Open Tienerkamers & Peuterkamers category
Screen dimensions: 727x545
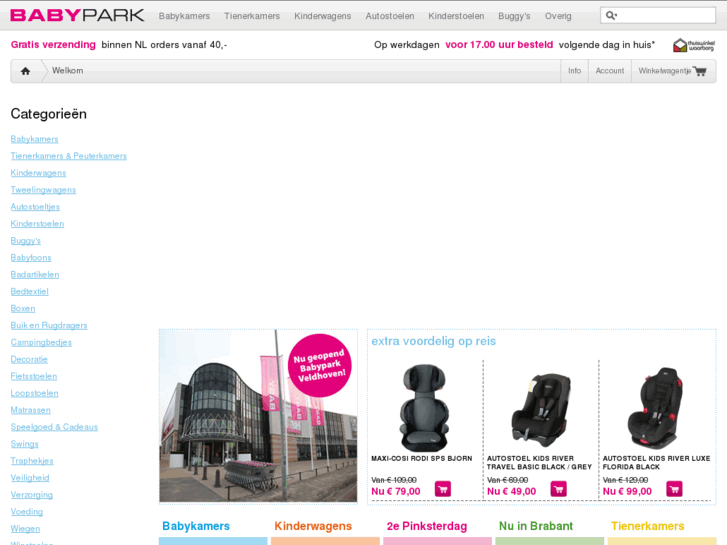[x=69, y=156]
